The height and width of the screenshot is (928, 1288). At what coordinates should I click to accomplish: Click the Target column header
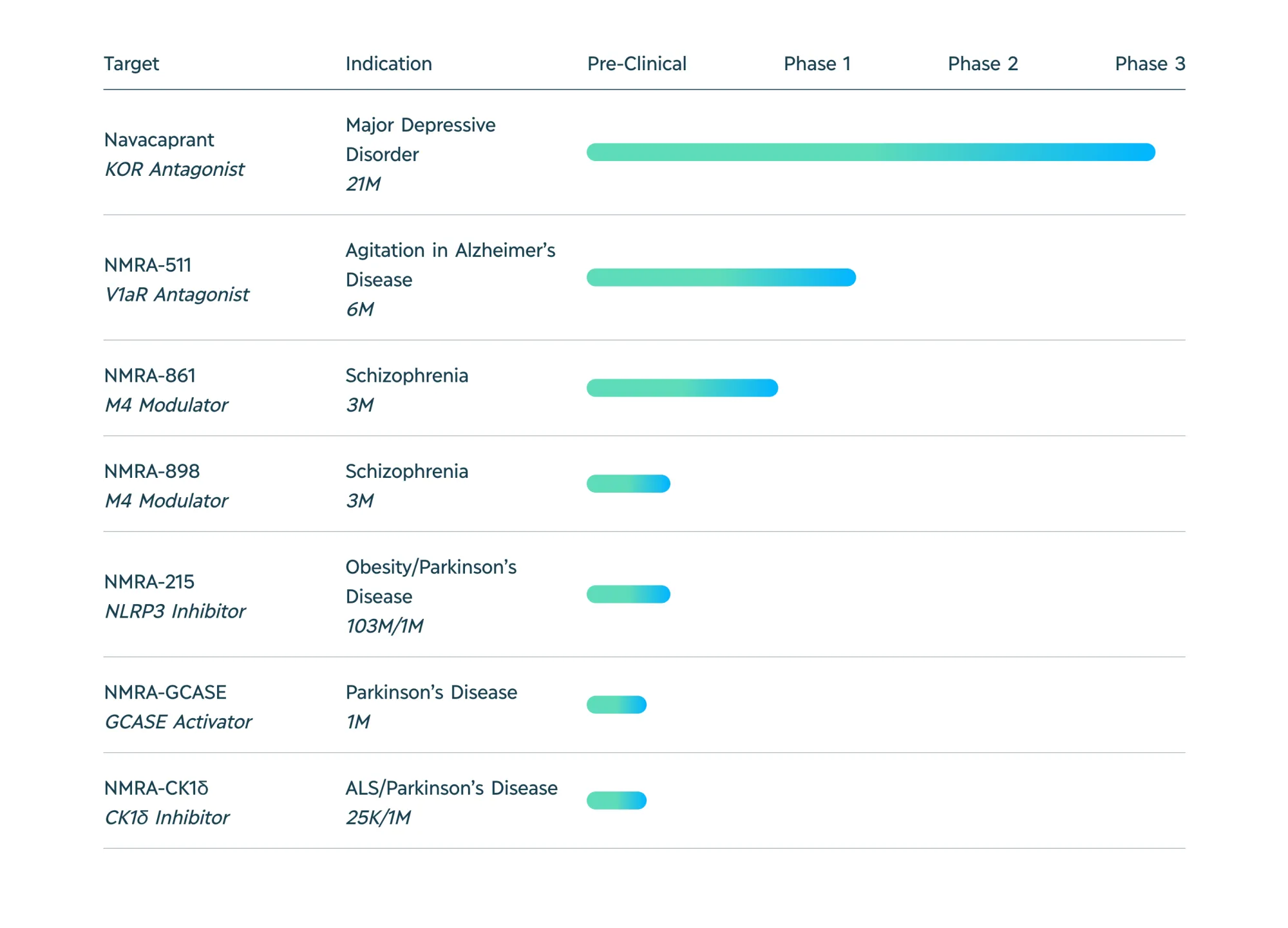pyautogui.click(x=131, y=64)
